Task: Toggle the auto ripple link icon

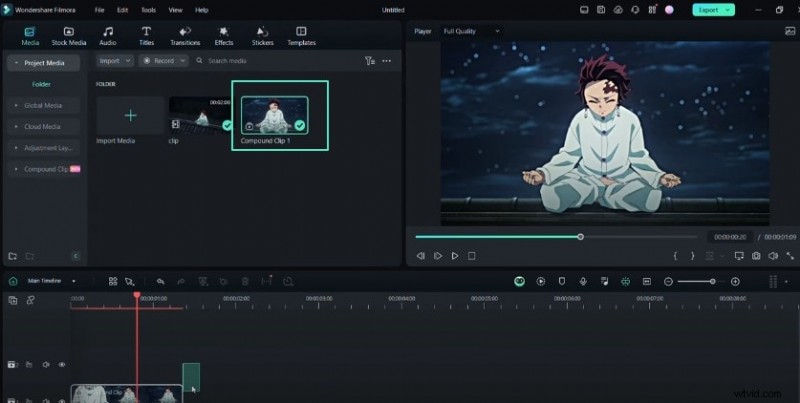Action: [x=30, y=300]
